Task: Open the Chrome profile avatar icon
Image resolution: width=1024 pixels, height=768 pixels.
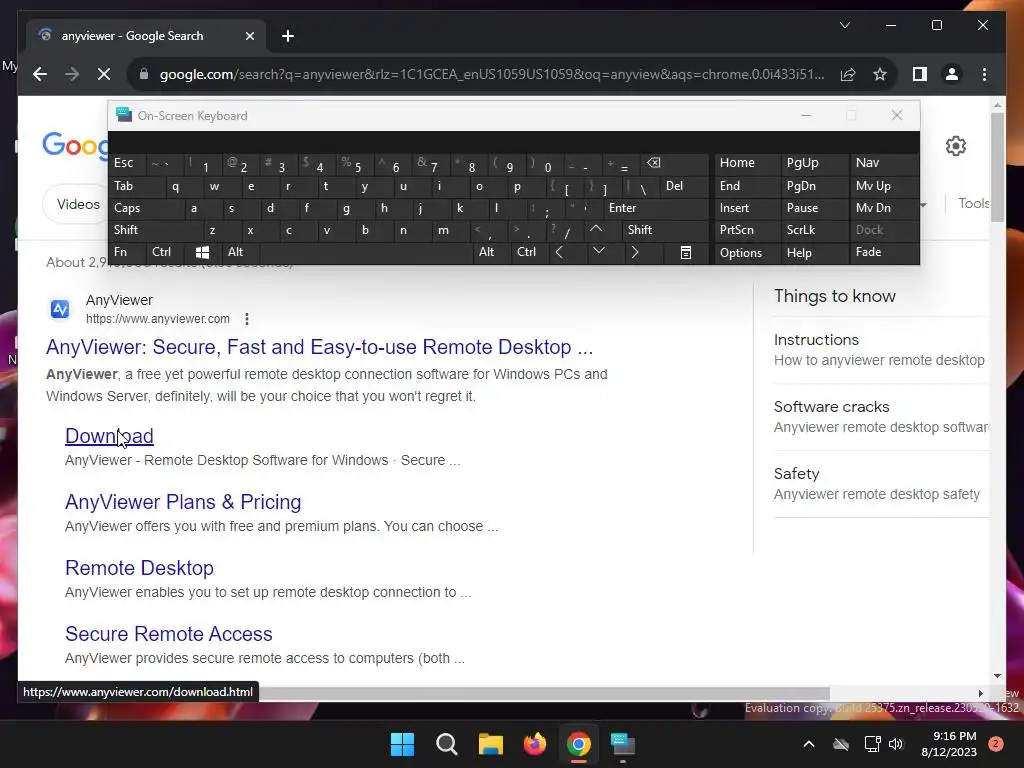Action: point(952,74)
